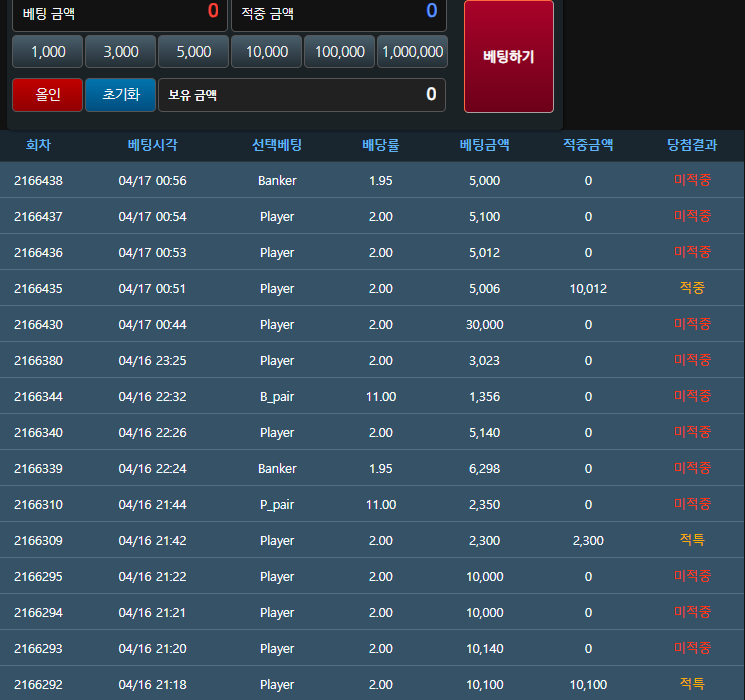Place the bet with 베팅하기 button

click(x=508, y=57)
